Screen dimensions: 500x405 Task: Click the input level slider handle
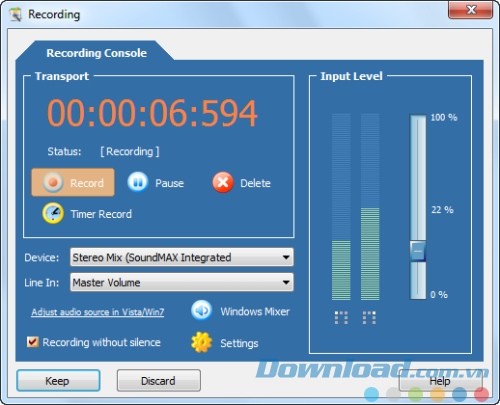[x=418, y=251]
